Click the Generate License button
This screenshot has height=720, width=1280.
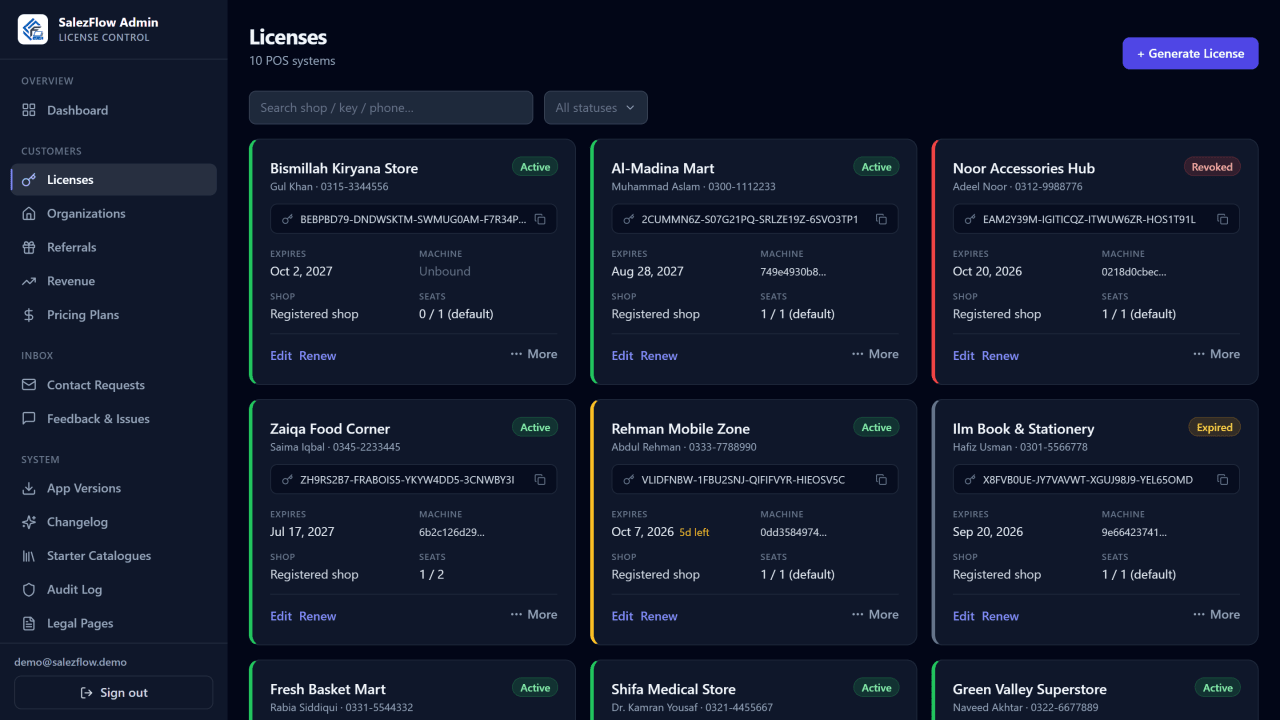(1190, 53)
